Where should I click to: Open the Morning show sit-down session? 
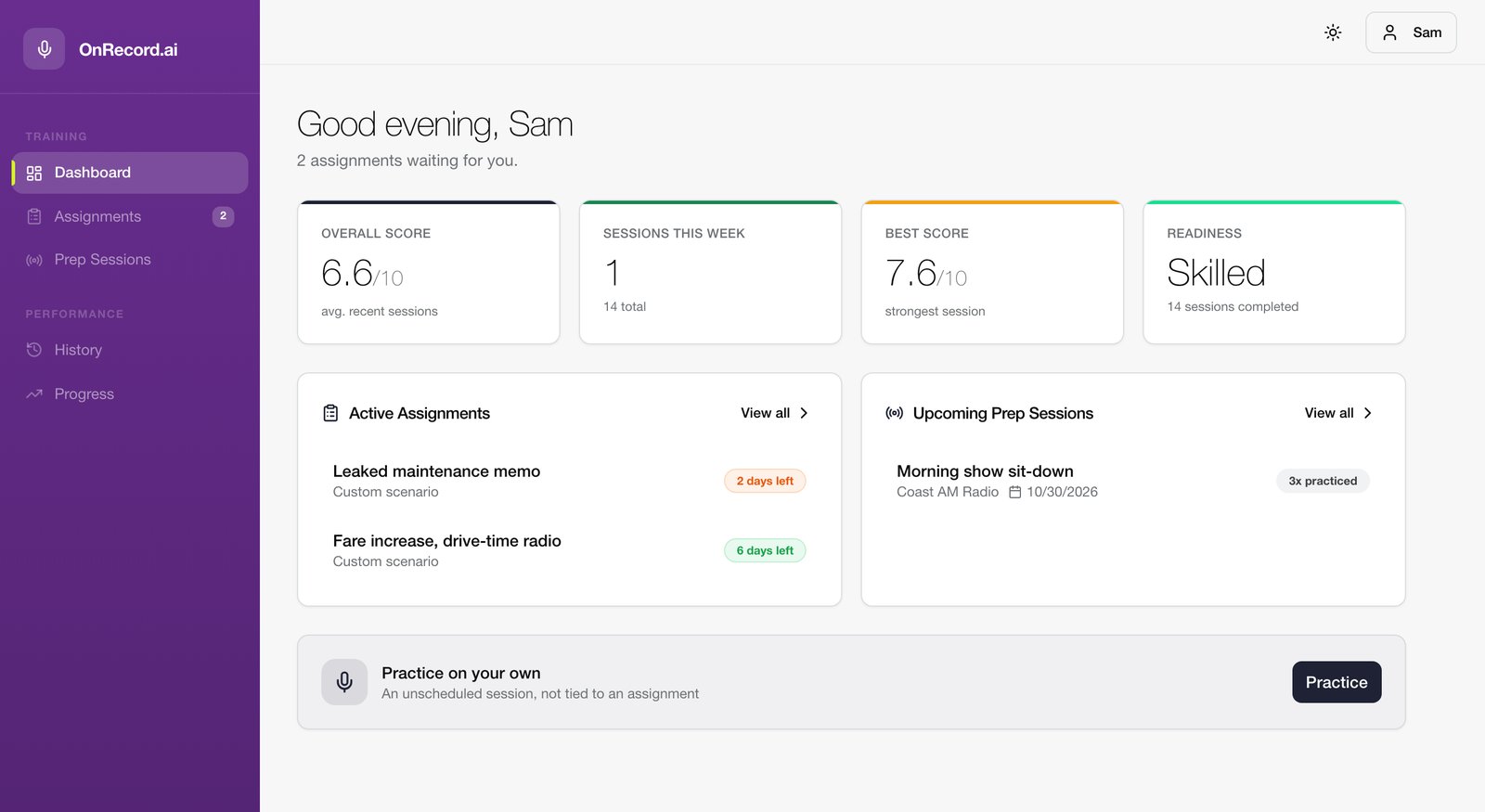tap(1133, 481)
